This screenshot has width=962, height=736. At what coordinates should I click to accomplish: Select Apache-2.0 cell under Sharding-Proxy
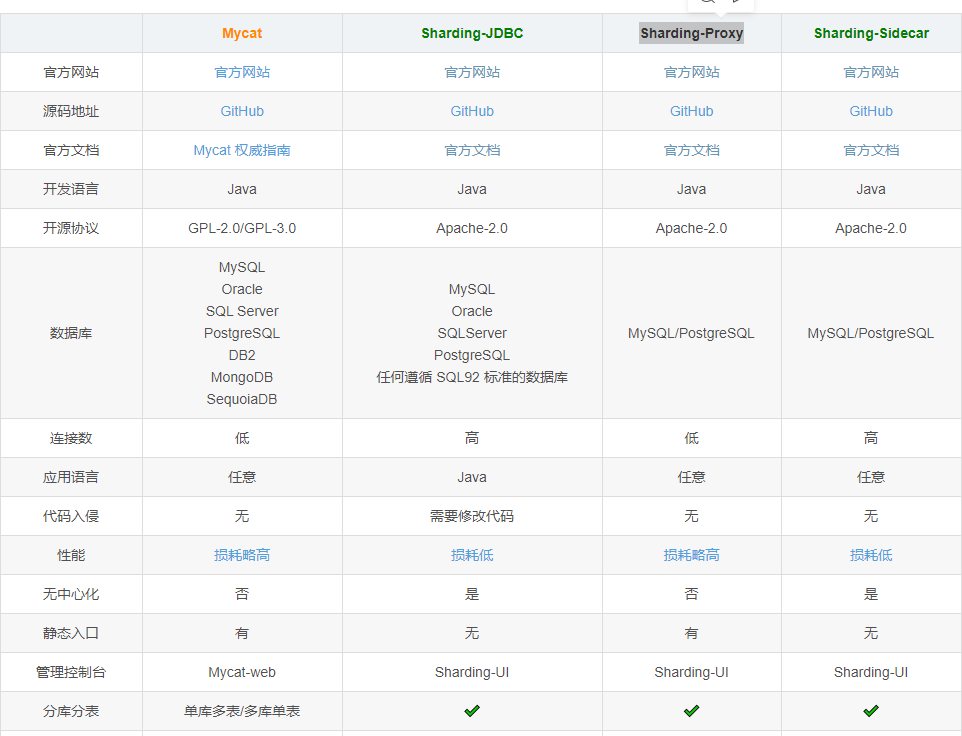[x=691, y=228]
